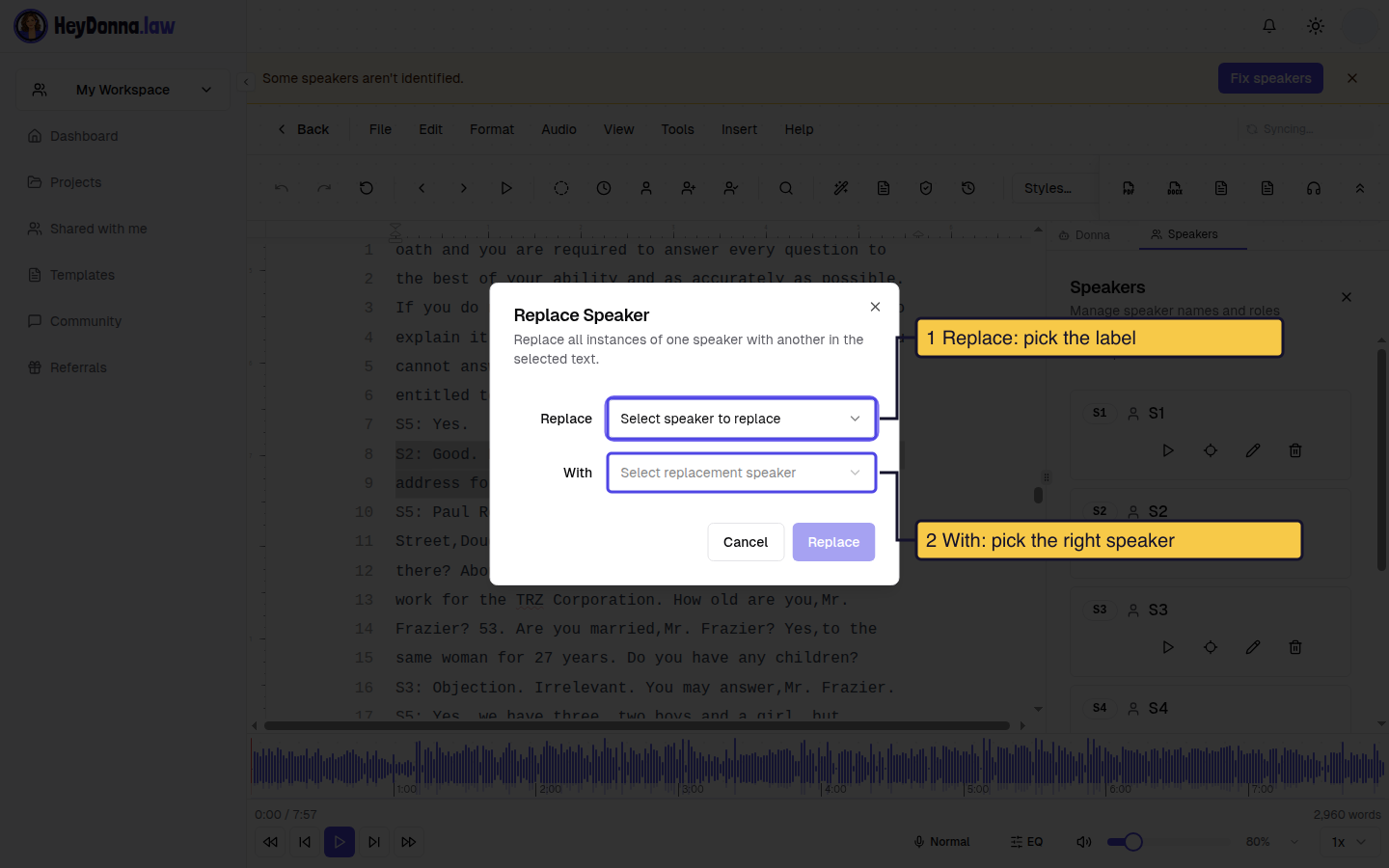Open the Help menu
This screenshot has width=1389, height=868.
[799, 129]
